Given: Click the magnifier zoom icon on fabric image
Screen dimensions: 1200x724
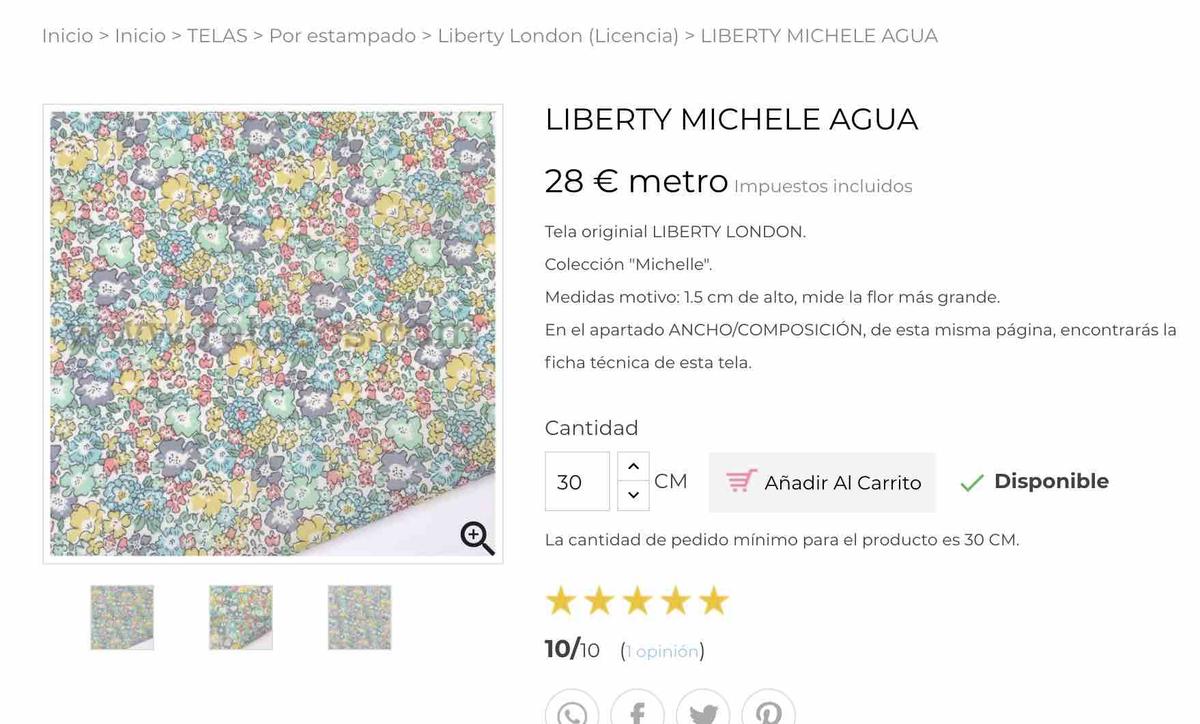Looking at the screenshot, I should point(477,538).
